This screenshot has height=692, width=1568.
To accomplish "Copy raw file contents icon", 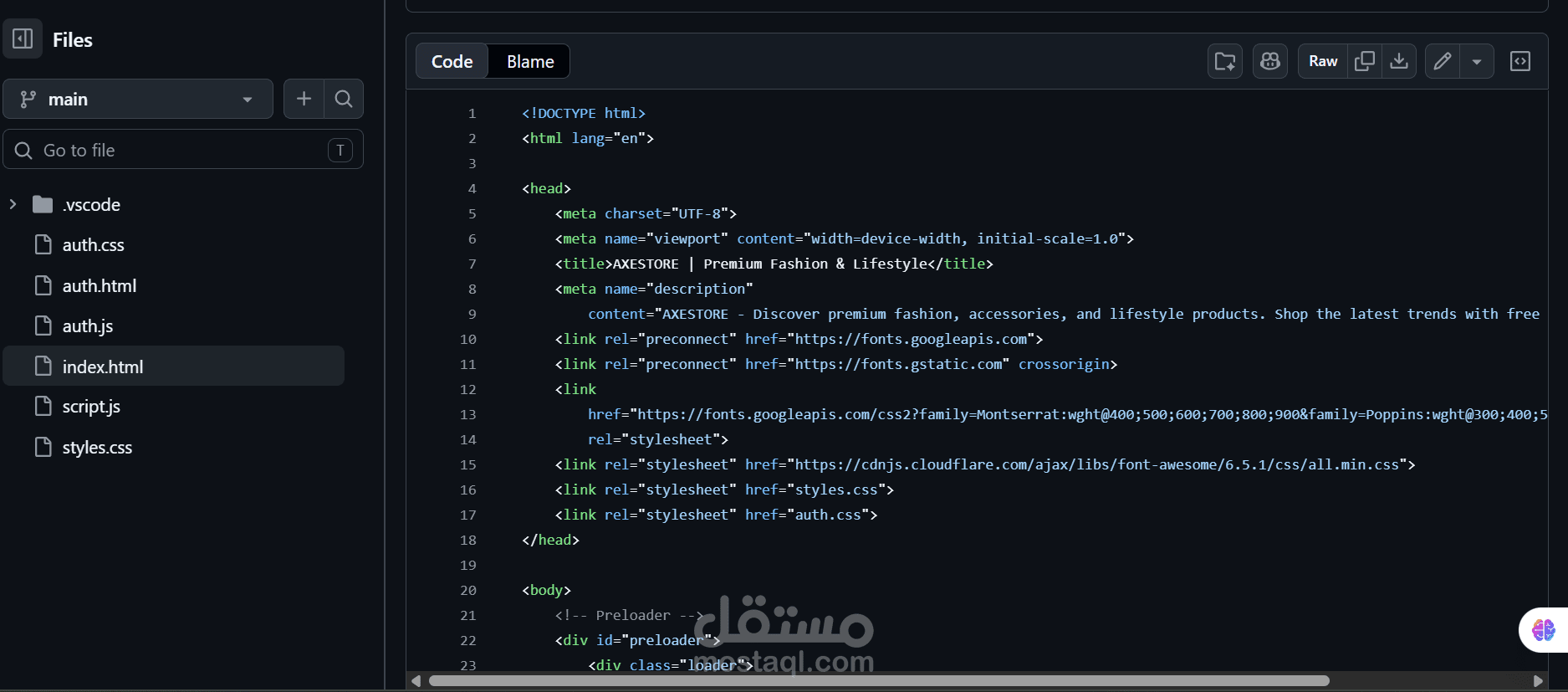I will tap(1365, 61).
